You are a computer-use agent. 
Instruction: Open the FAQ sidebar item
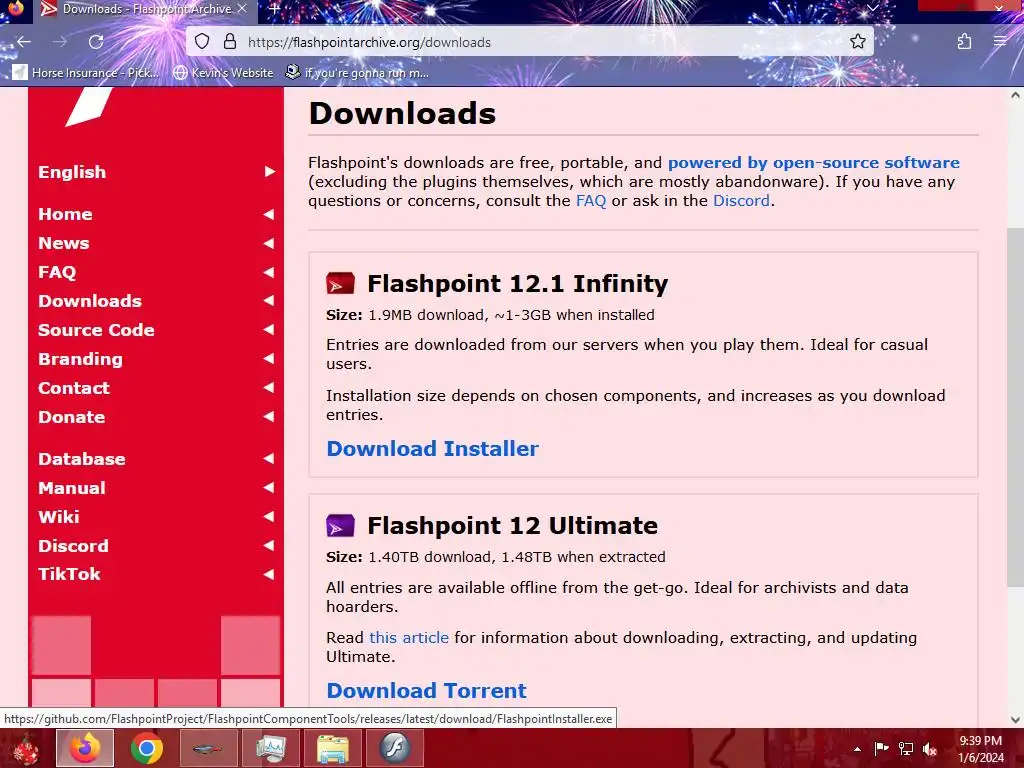point(156,272)
